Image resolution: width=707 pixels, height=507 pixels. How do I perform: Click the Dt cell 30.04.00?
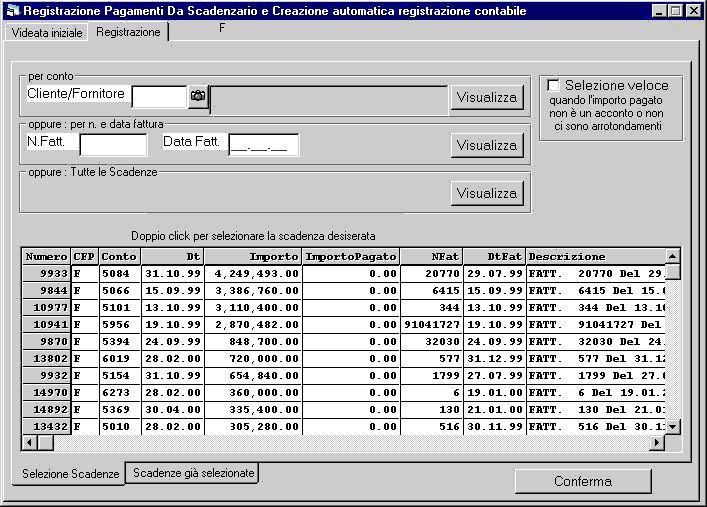click(173, 410)
